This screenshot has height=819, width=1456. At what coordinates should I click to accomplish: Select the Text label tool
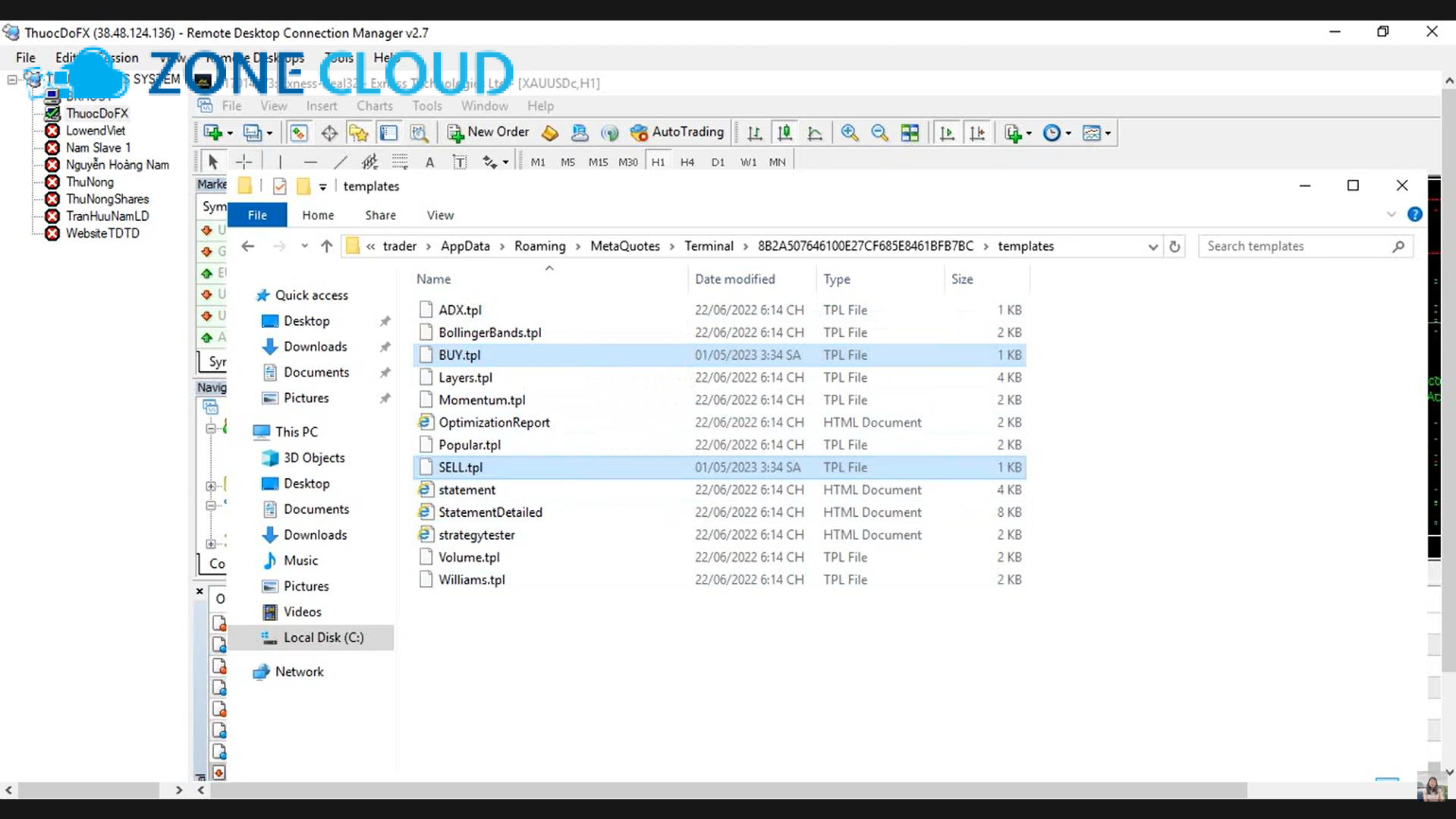pos(460,161)
